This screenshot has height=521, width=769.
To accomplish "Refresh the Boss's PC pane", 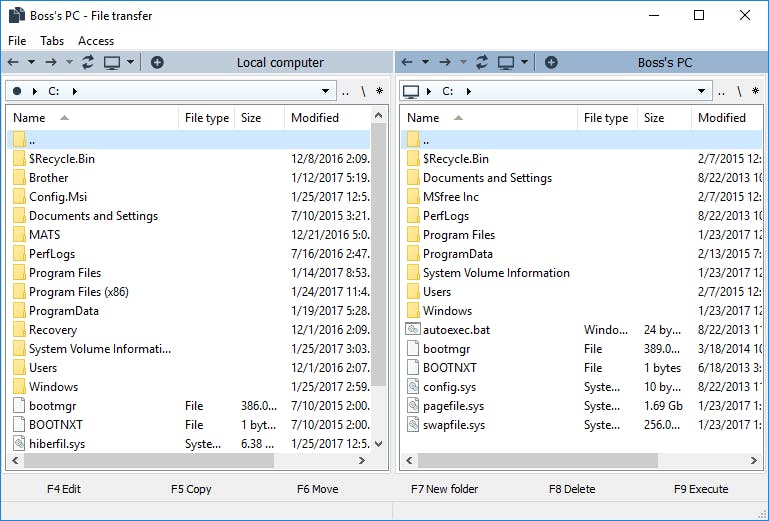I will (482, 62).
